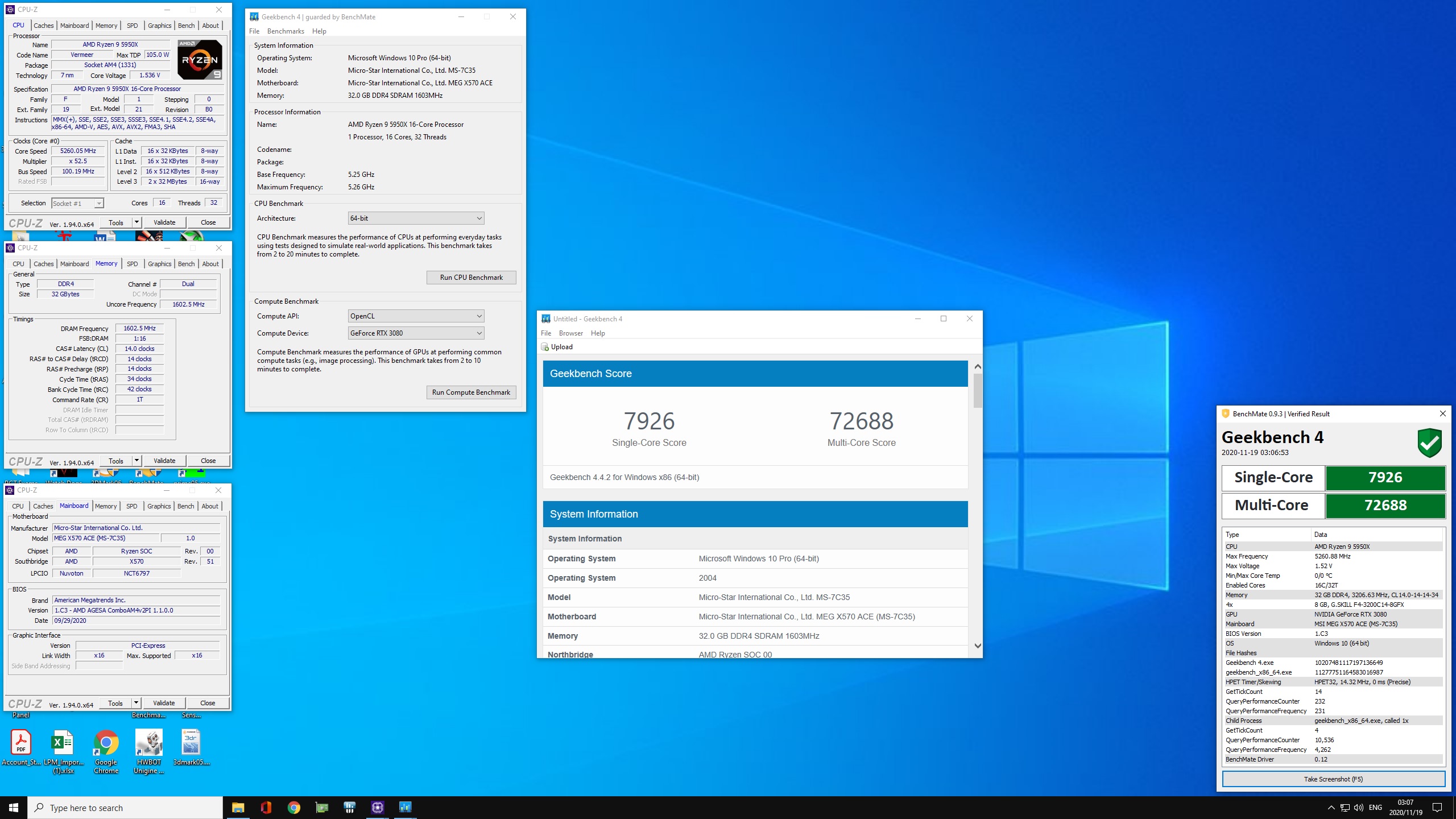
Task: Open the Socket #1 selection dropdown
Action: tap(77, 204)
